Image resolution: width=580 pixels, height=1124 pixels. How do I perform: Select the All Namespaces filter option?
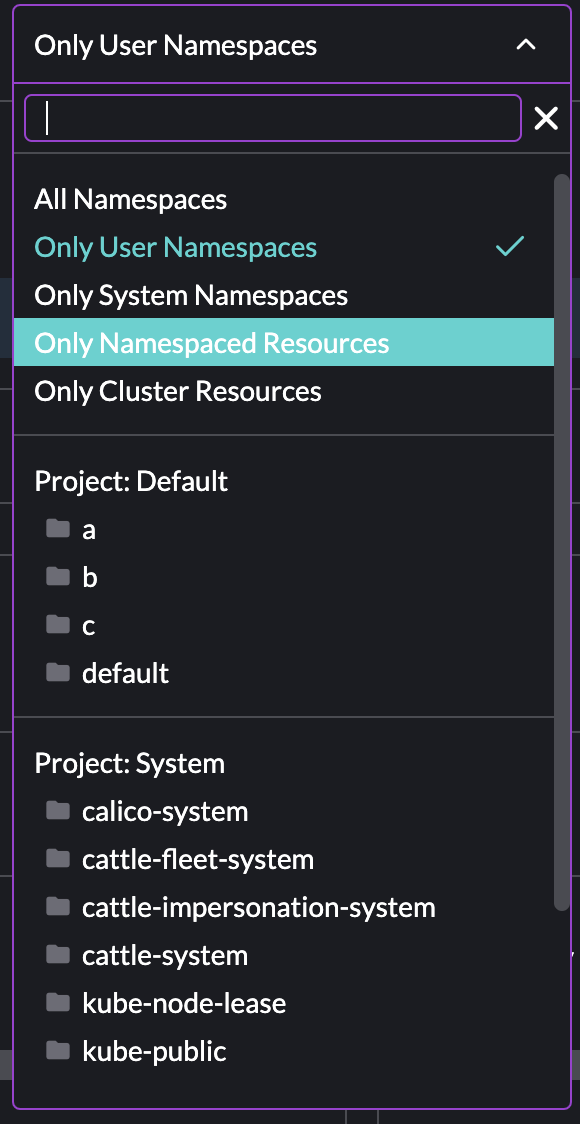tap(130, 199)
